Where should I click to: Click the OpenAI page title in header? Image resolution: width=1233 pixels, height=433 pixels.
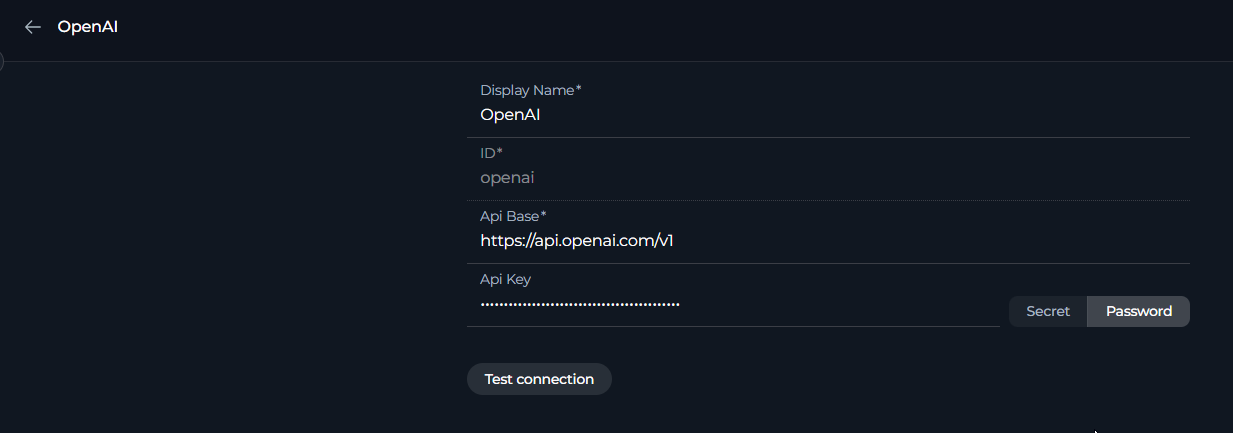pos(88,27)
